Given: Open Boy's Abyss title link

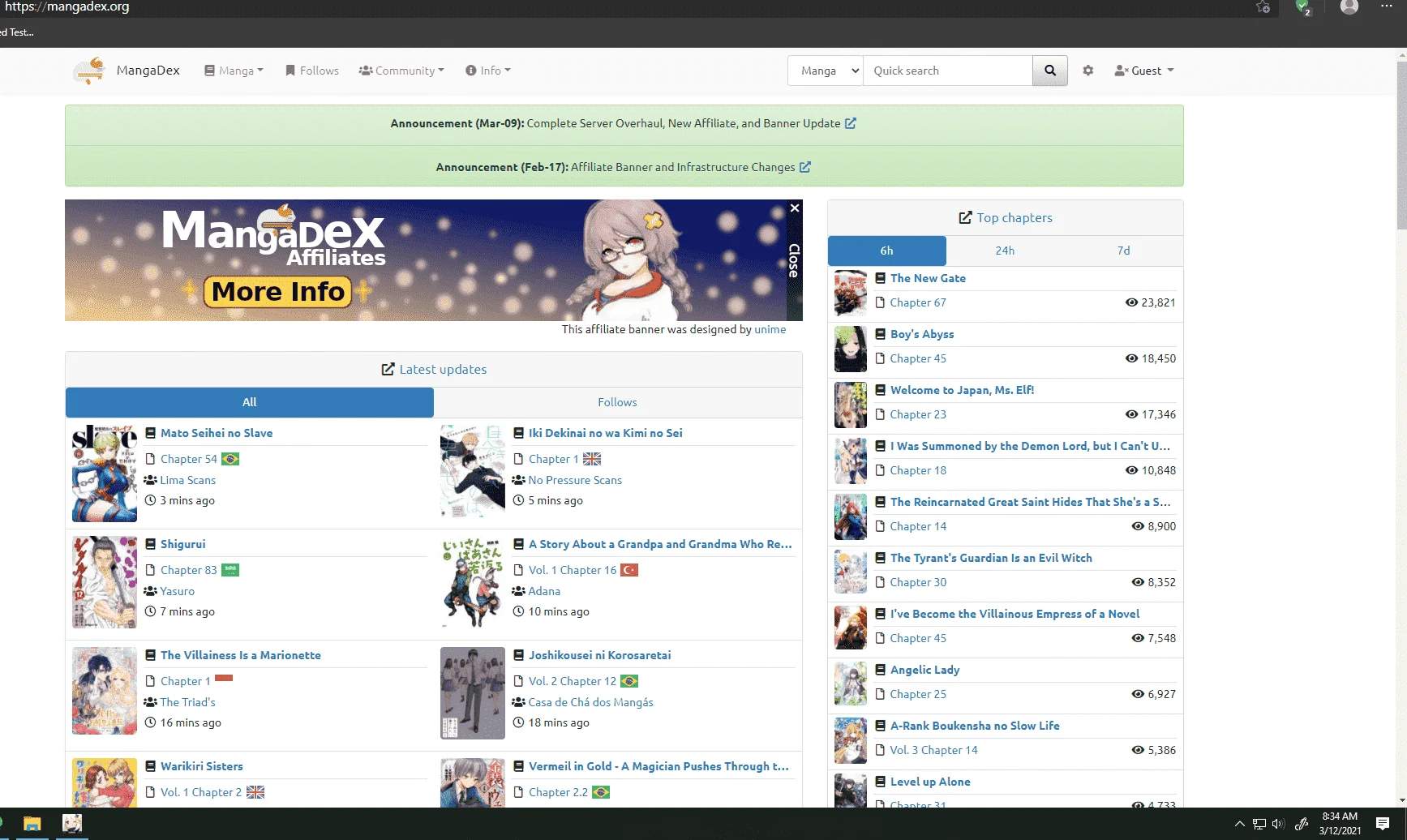Looking at the screenshot, I should click(922, 334).
